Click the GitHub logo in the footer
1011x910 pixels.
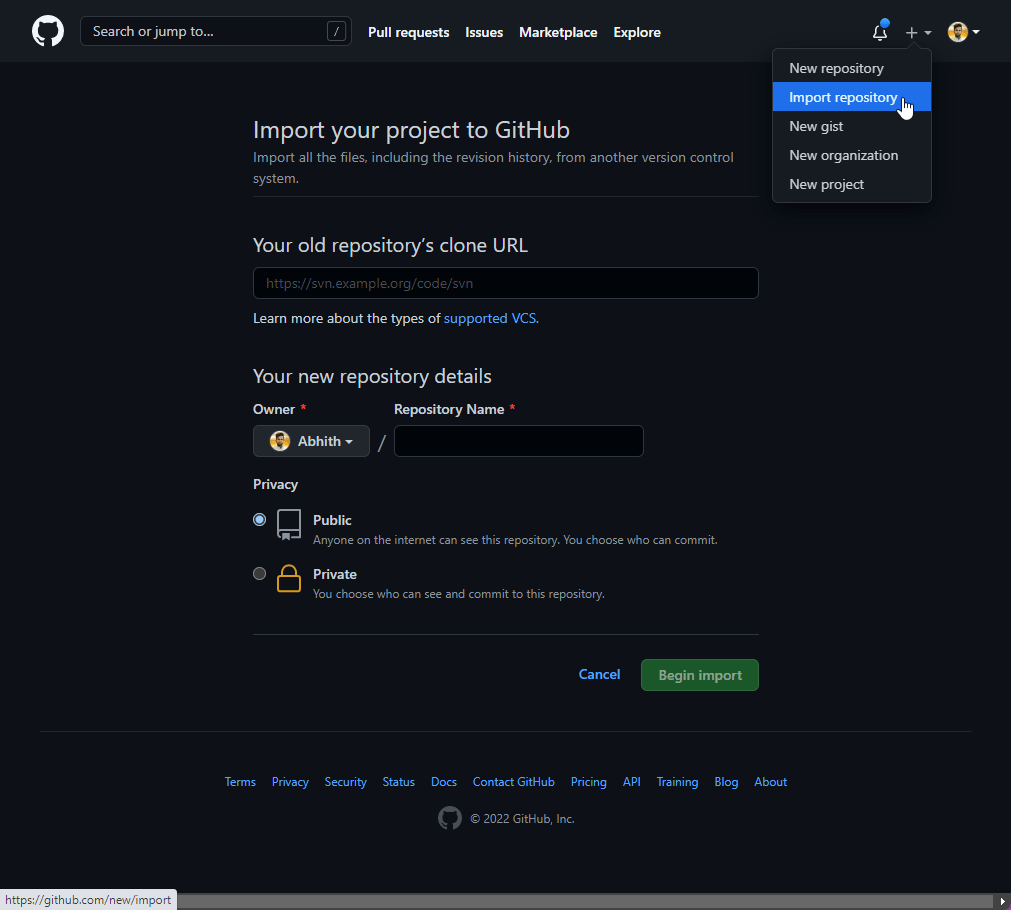point(450,818)
